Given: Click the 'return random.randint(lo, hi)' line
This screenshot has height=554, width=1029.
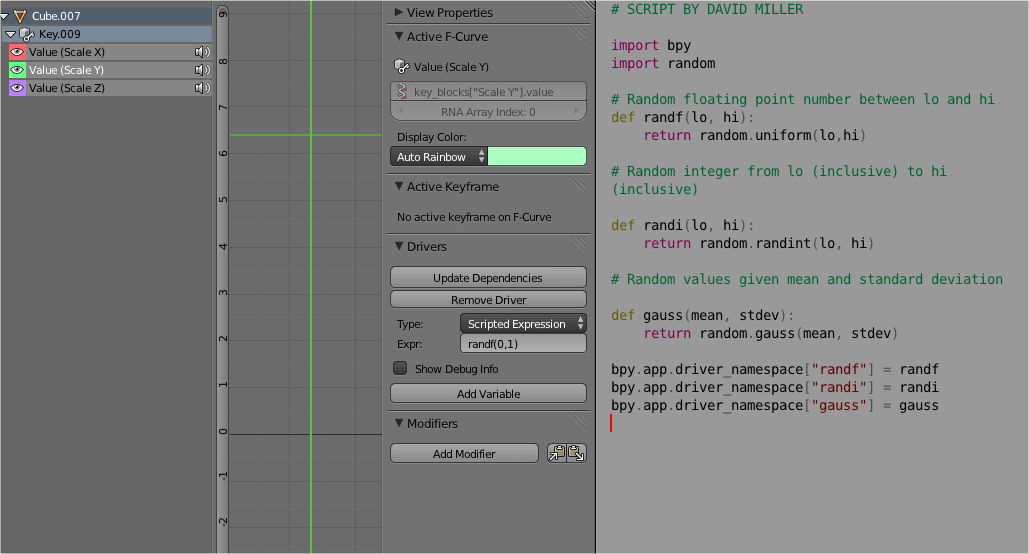Looking at the screenshot, I should 758,244.
